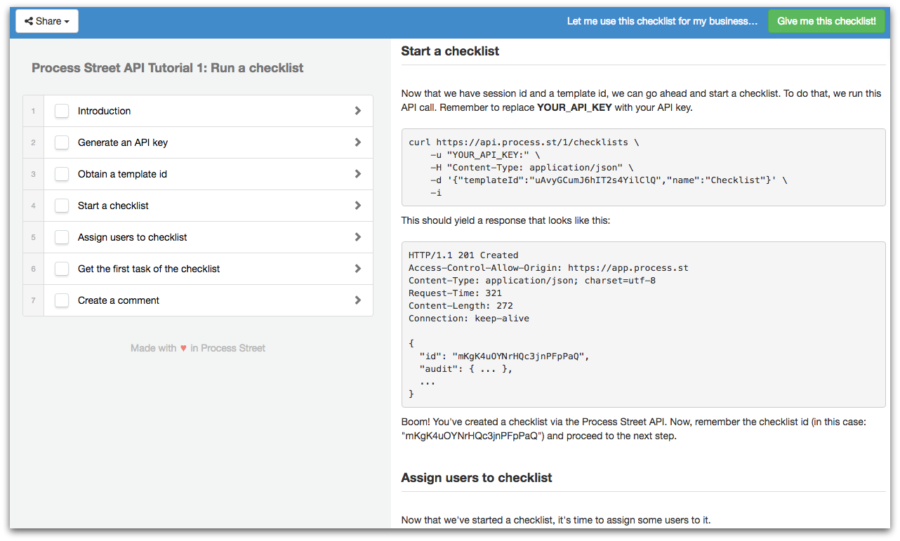Select the 'Assign users to checklist' task label in list

coord(132,237)
